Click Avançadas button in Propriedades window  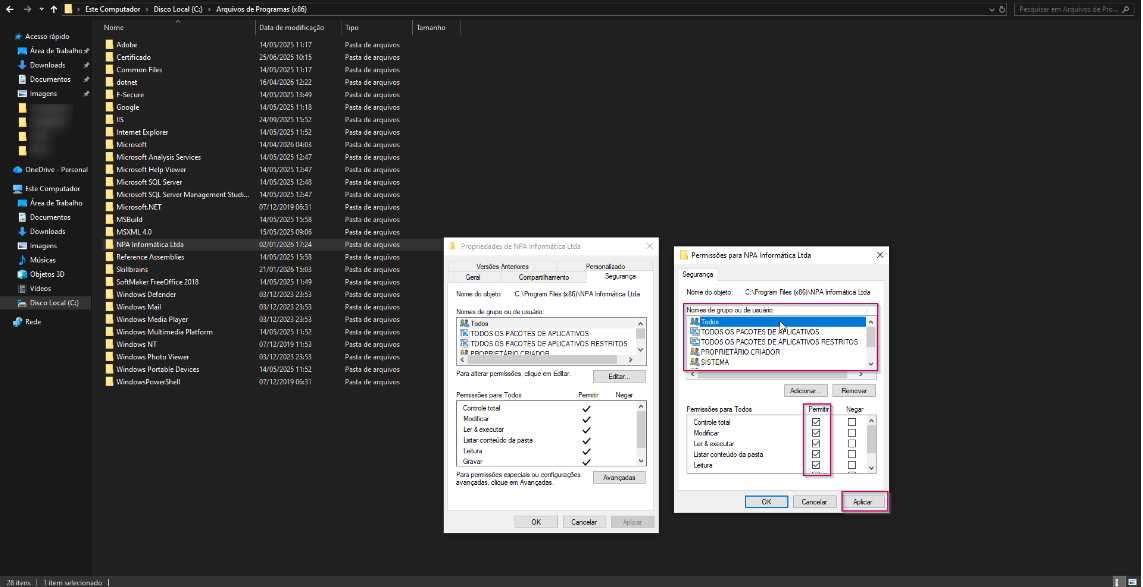pyautogui.click(x=619, y=478)
